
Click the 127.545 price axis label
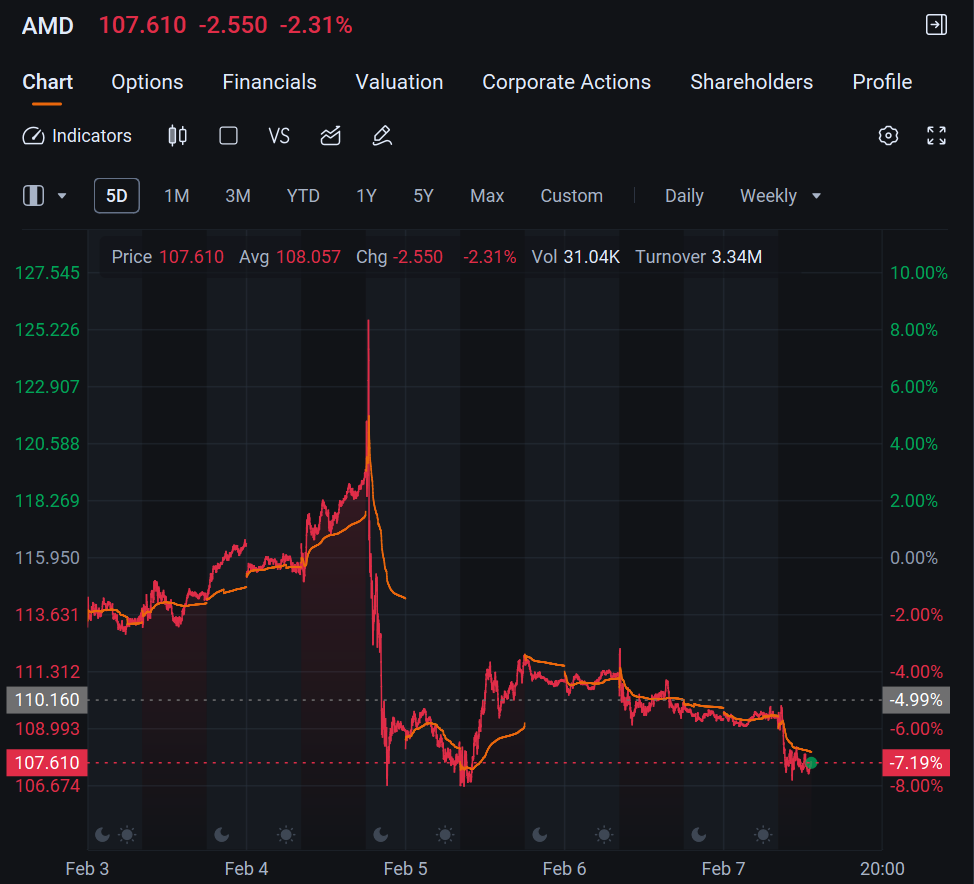pos(47,273)
